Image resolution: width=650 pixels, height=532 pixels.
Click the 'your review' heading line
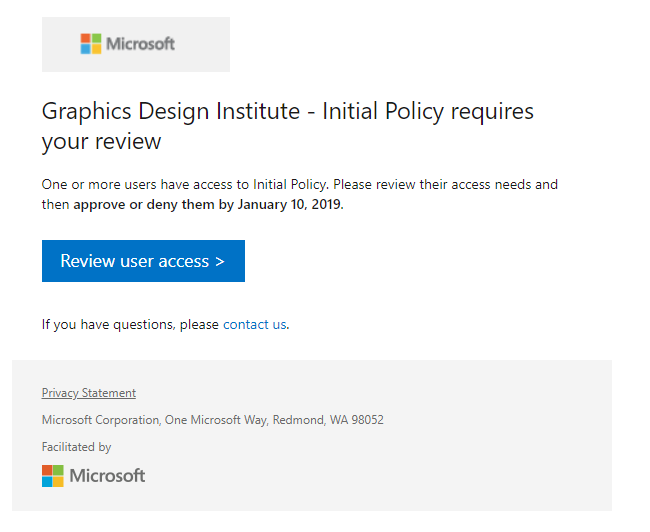pos(101,142)
